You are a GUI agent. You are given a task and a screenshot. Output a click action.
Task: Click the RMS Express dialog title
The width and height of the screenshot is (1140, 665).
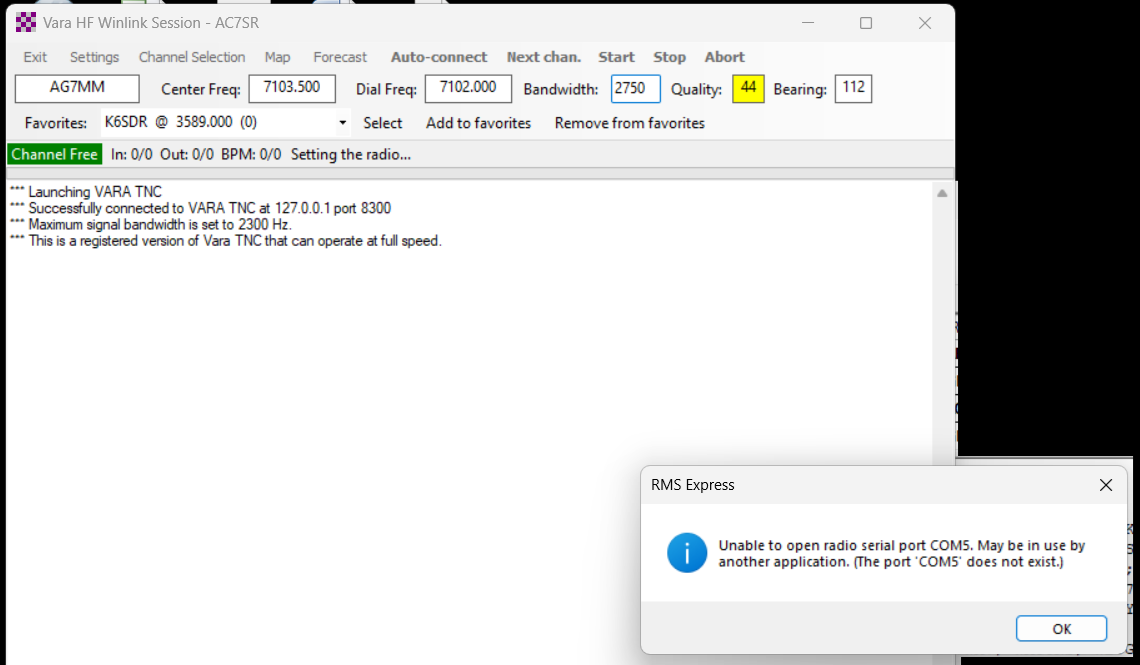(693, 485)
